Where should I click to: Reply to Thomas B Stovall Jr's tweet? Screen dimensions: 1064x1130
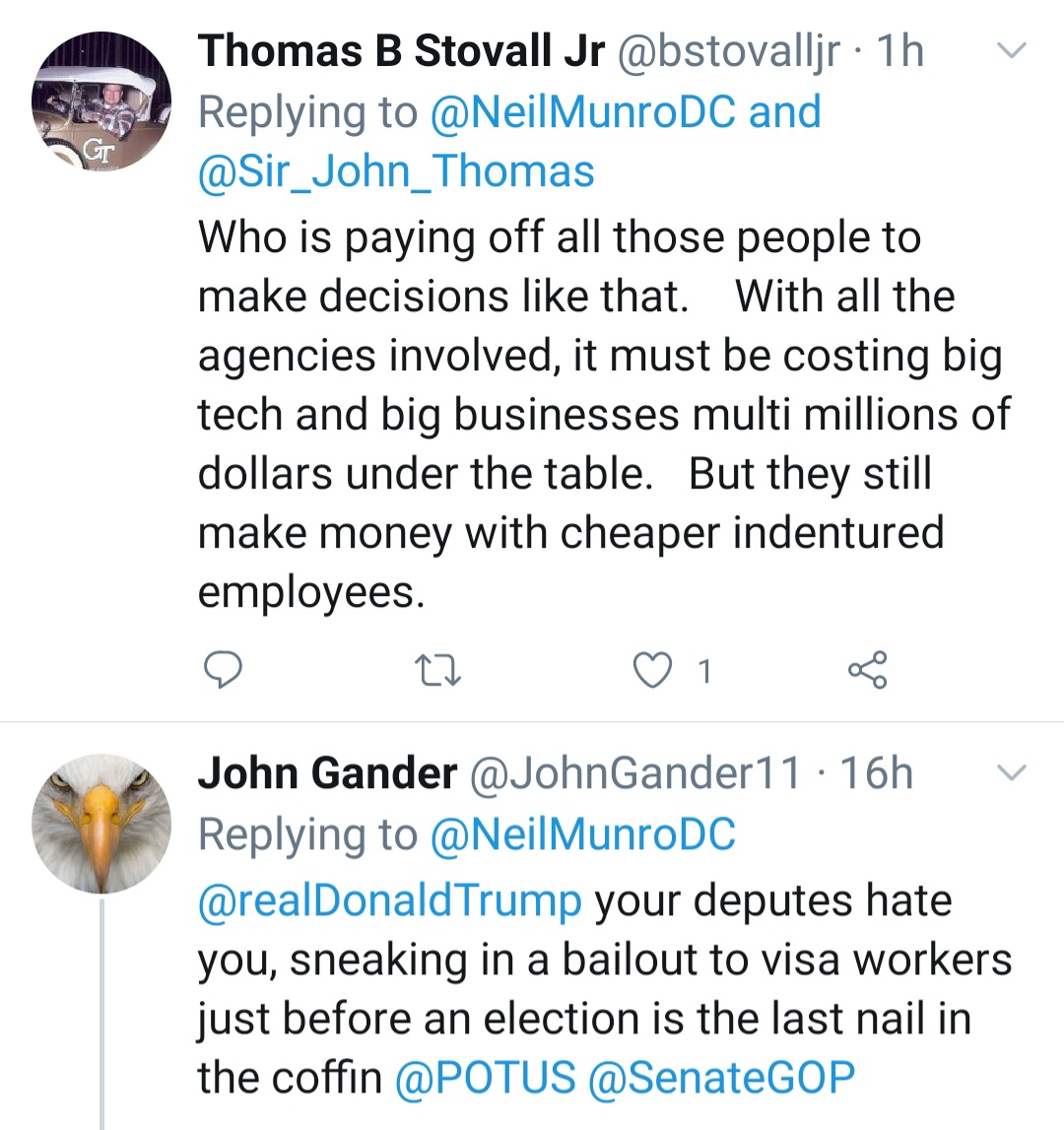point(223,670)
